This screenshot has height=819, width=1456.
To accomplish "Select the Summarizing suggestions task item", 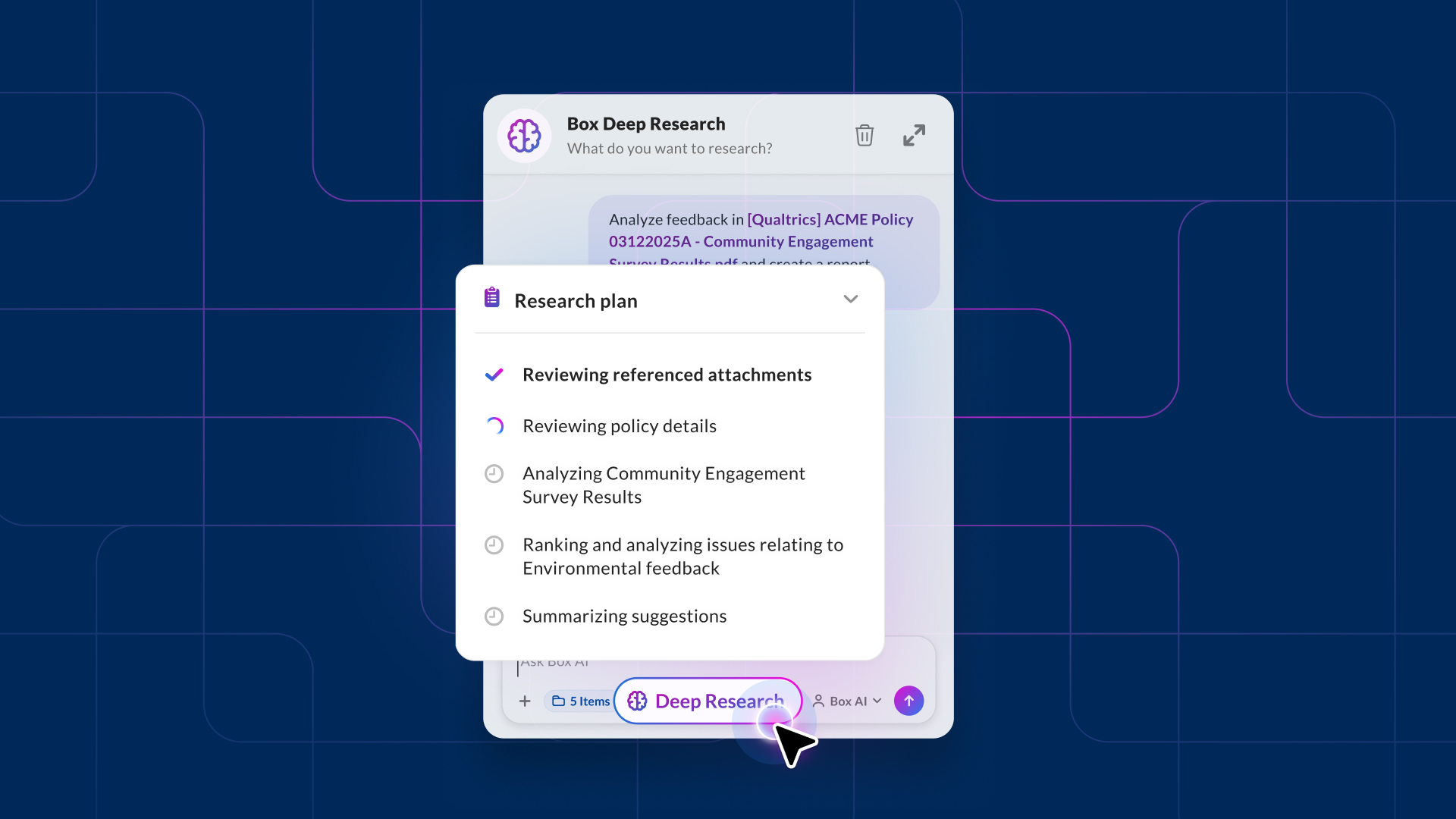I will (624, 617).
